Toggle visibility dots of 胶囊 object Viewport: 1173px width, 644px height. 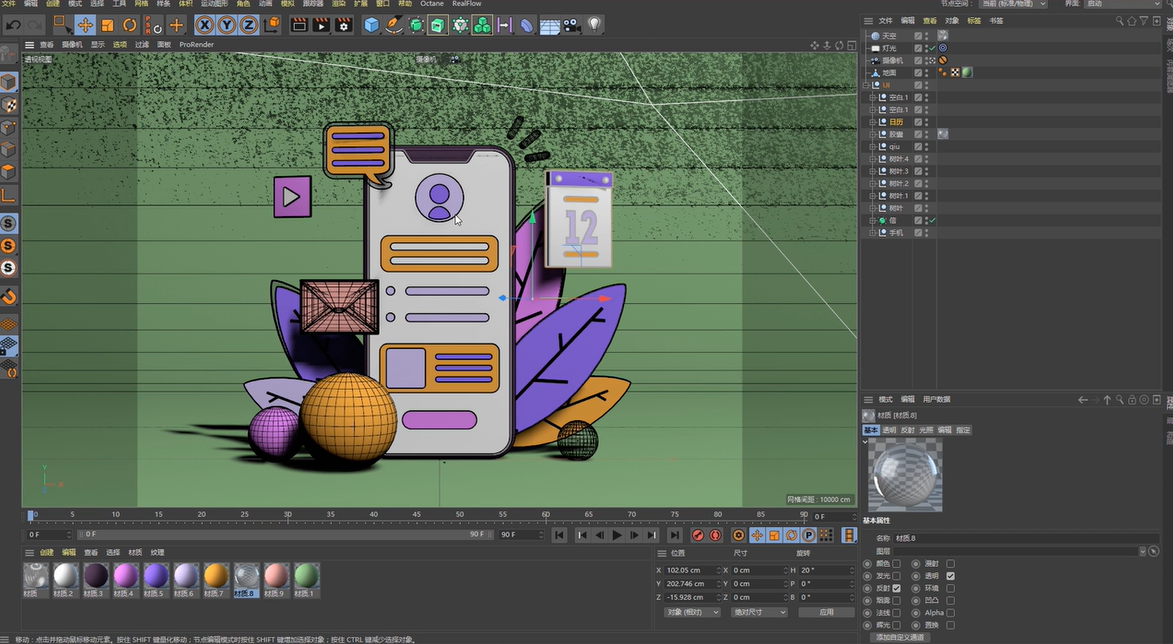point(927,135)
